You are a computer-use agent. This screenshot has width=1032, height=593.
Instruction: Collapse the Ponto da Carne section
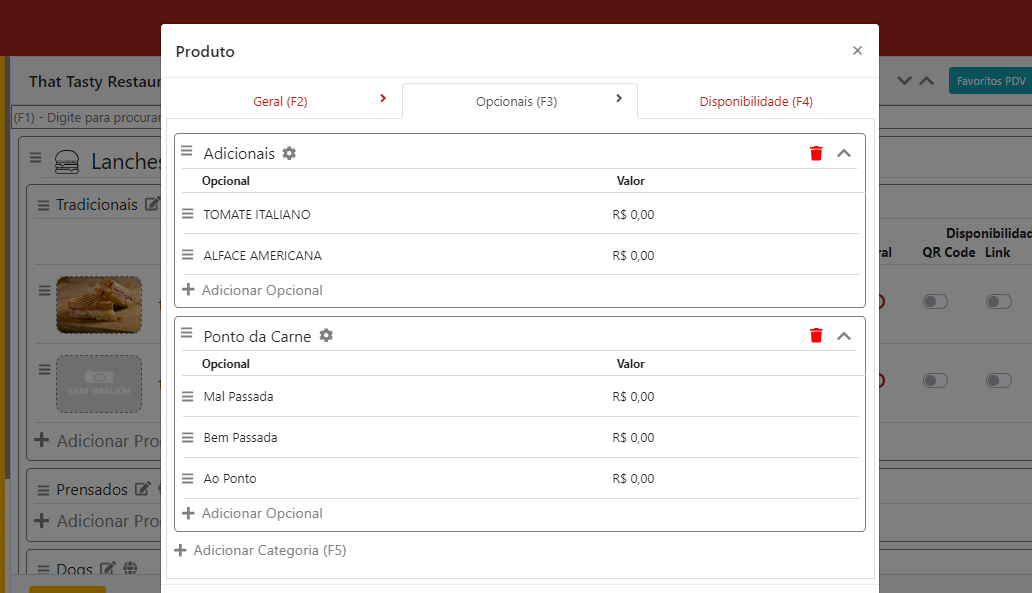coord(844,336)
